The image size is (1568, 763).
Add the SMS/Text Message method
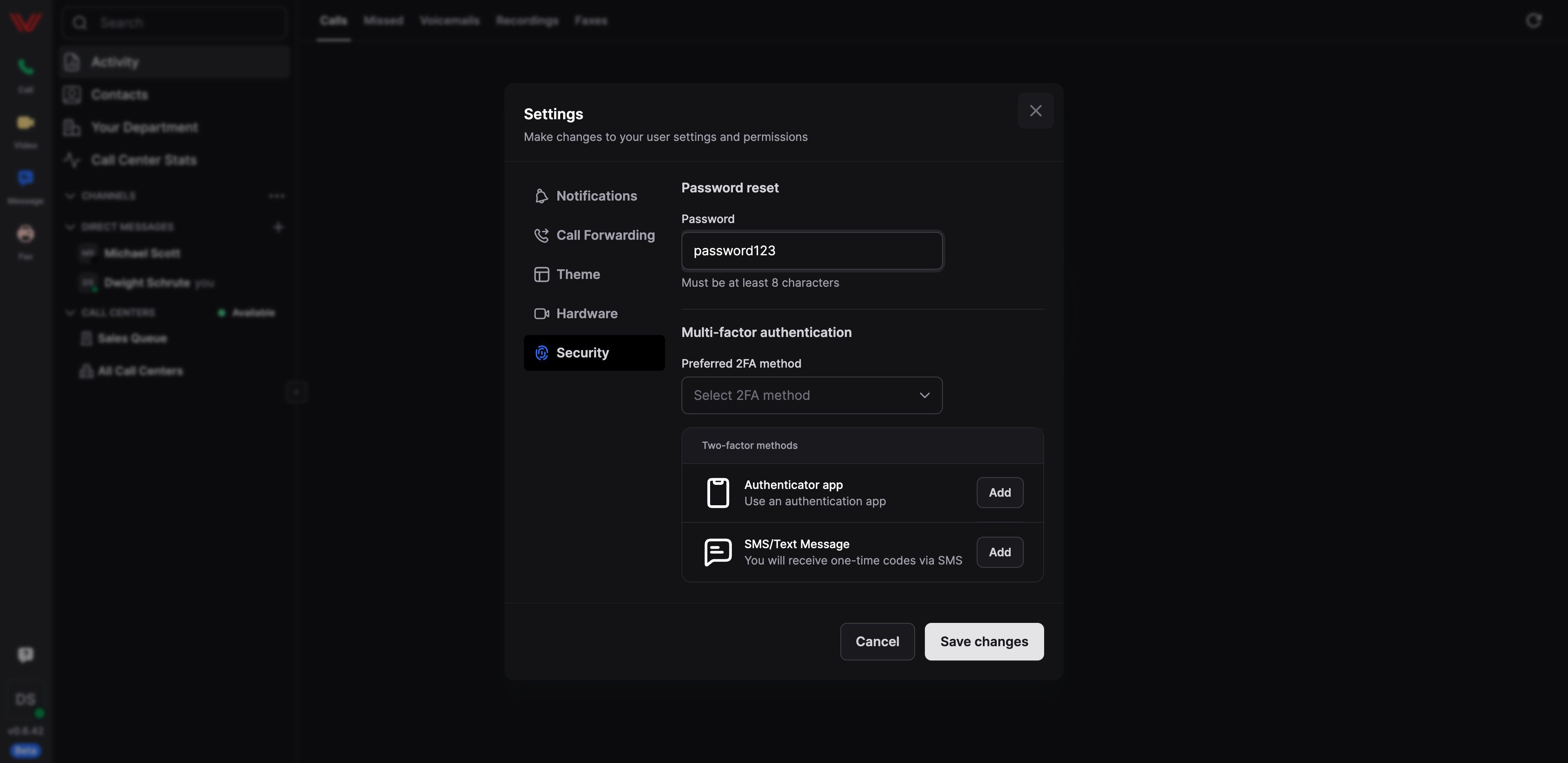click(x=1000, y=552)
